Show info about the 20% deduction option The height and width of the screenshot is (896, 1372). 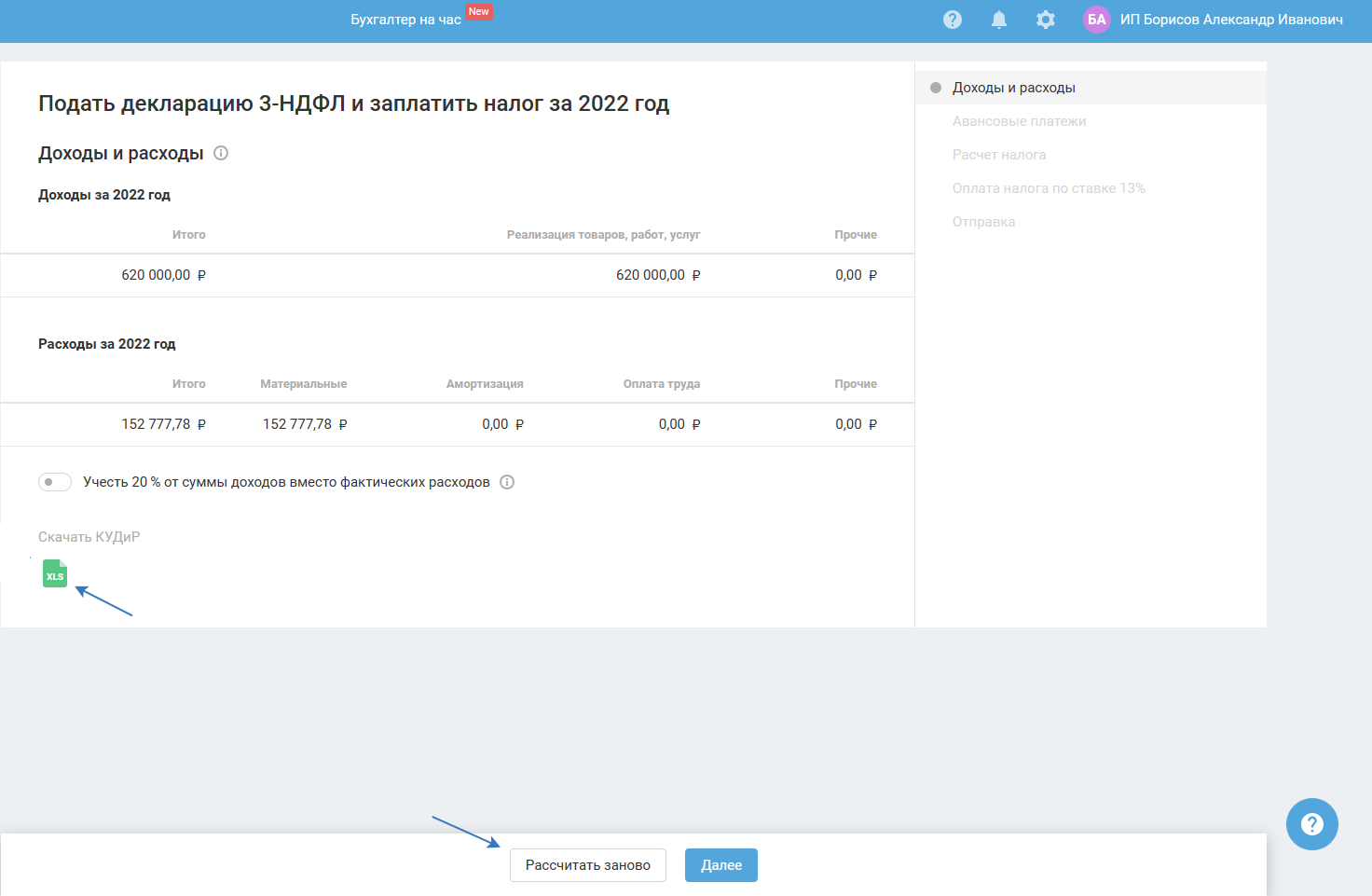(x=507, y=482)
